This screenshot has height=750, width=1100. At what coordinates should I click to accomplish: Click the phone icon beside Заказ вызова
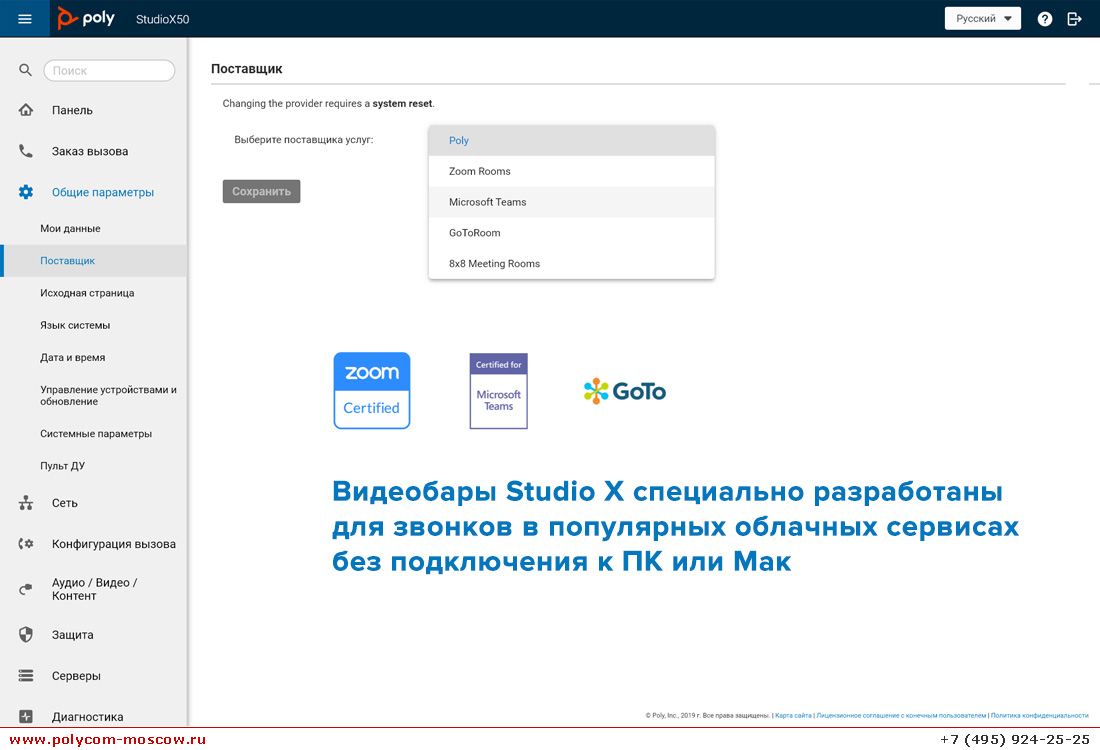click(x=26, y=151)
